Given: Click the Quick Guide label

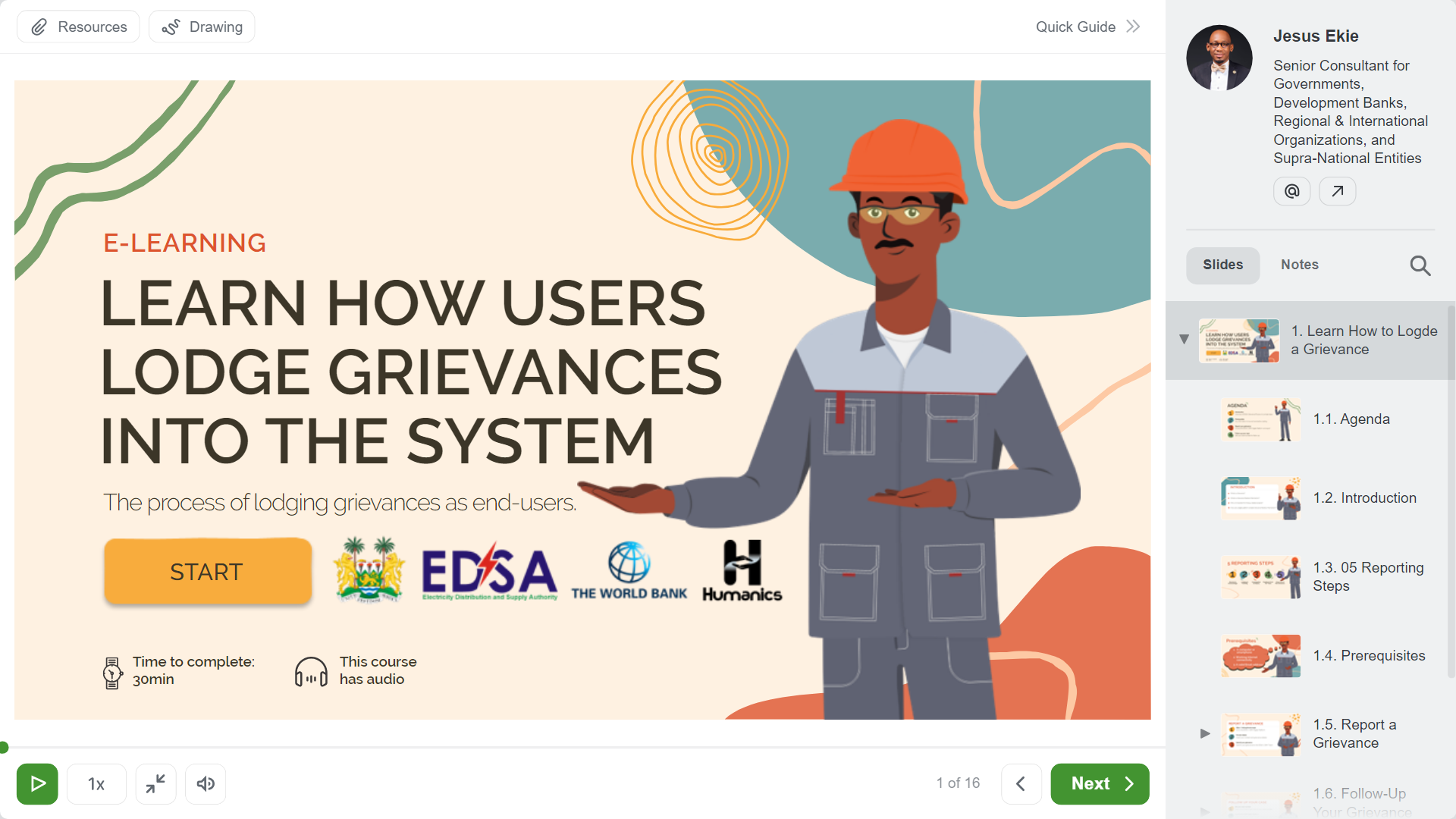Looking at the screenshot, I should 1075,27.
